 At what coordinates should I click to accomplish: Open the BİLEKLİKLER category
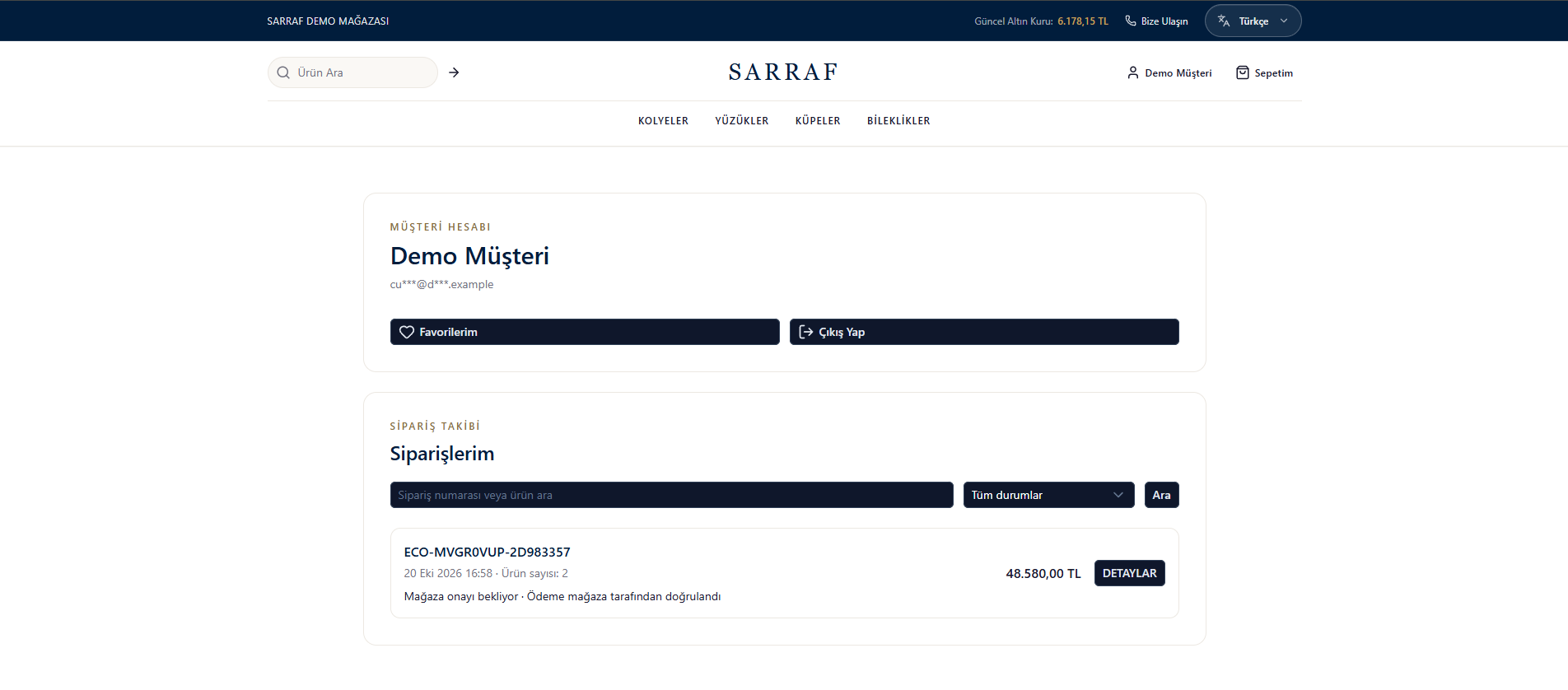pyautogui.click(x=898, y=121)
